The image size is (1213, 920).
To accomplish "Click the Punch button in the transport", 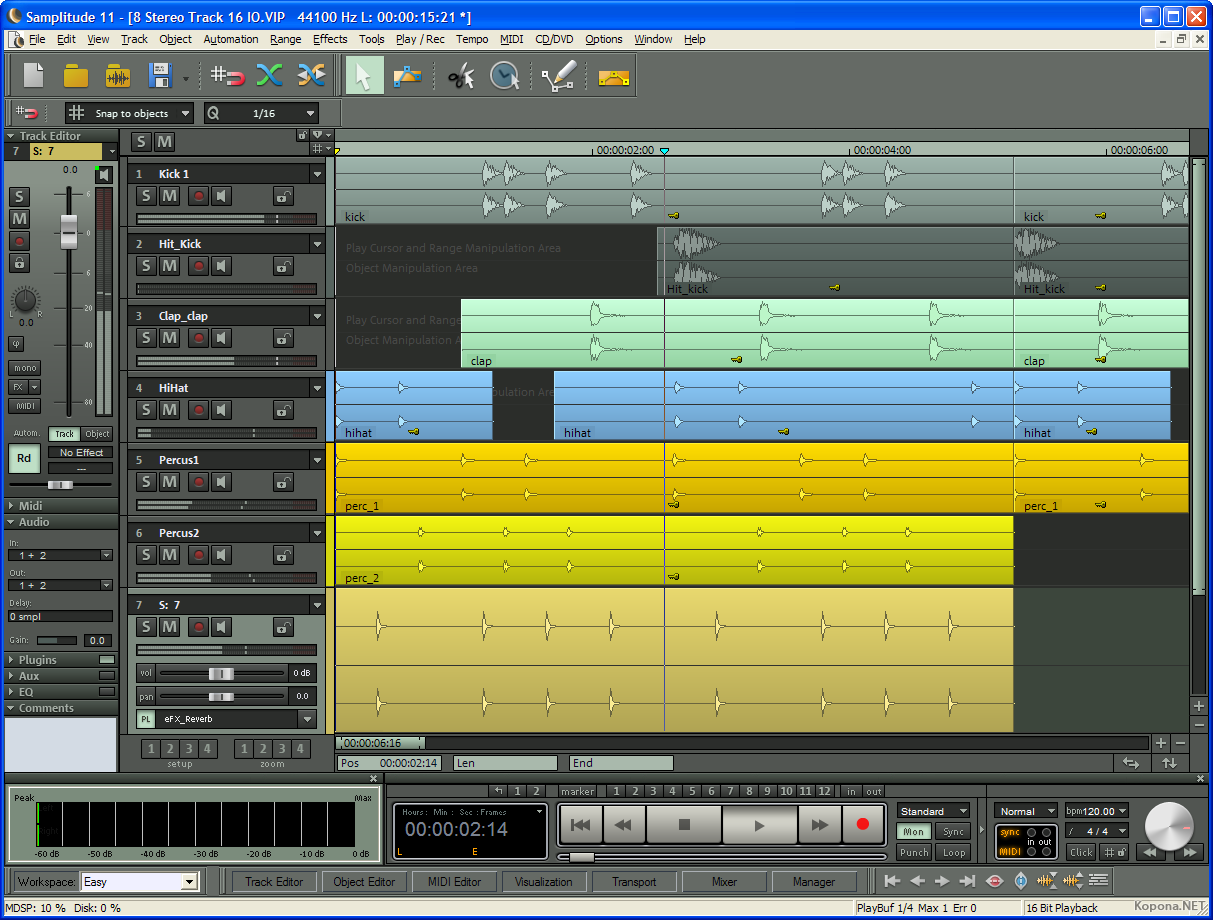I will 914,853.
